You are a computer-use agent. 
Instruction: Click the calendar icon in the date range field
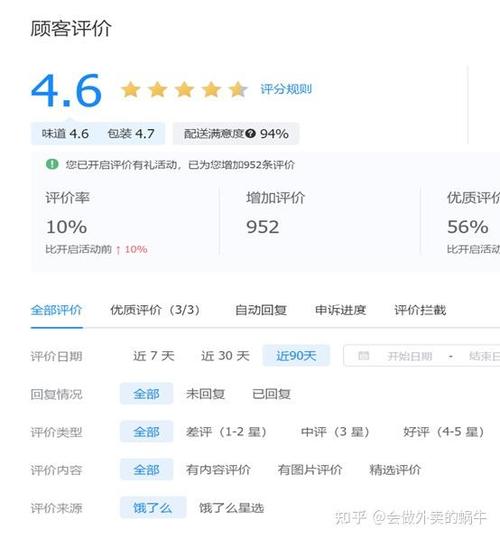pos(363,356)
